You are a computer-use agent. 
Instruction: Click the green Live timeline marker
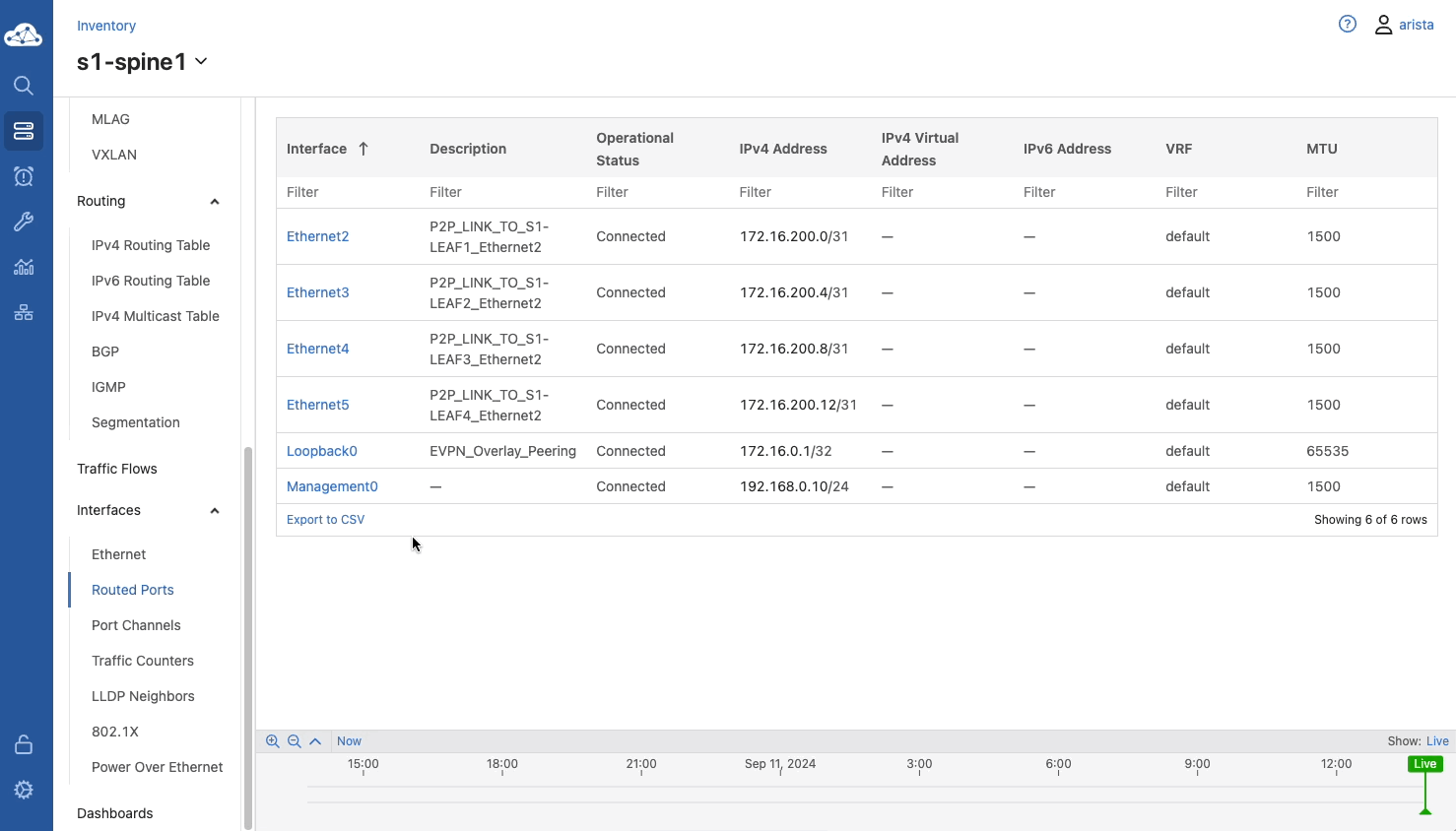point(1424,764)
